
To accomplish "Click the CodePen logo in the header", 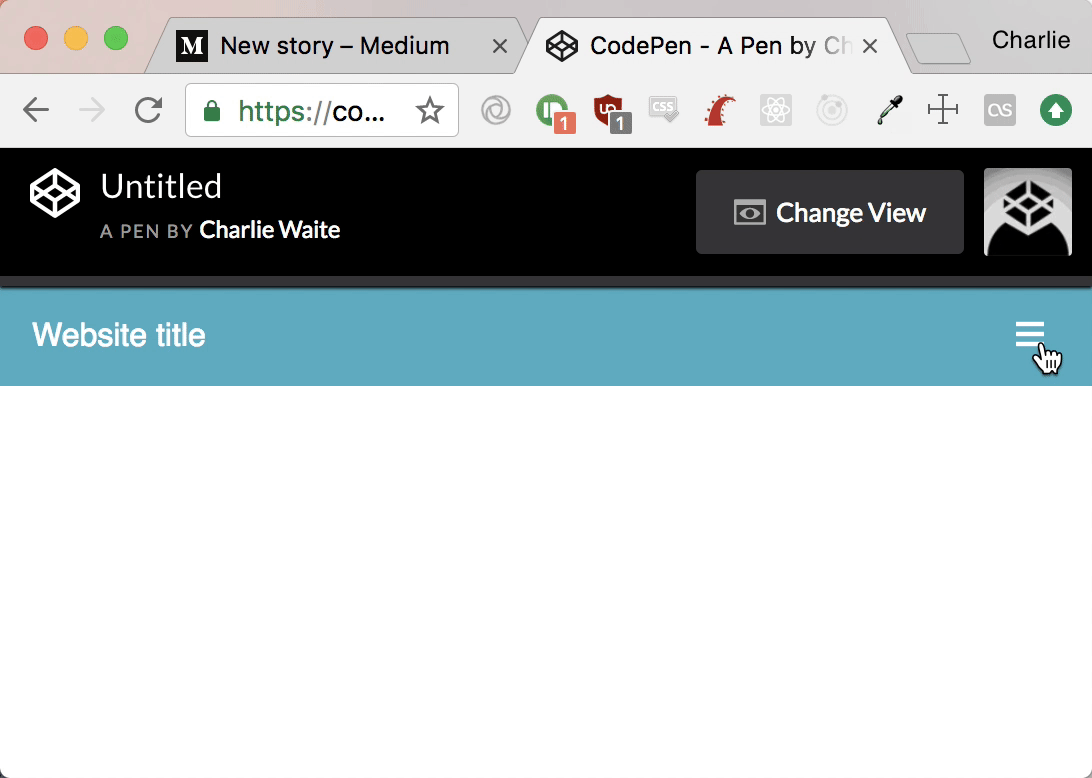I will (54, 193).
